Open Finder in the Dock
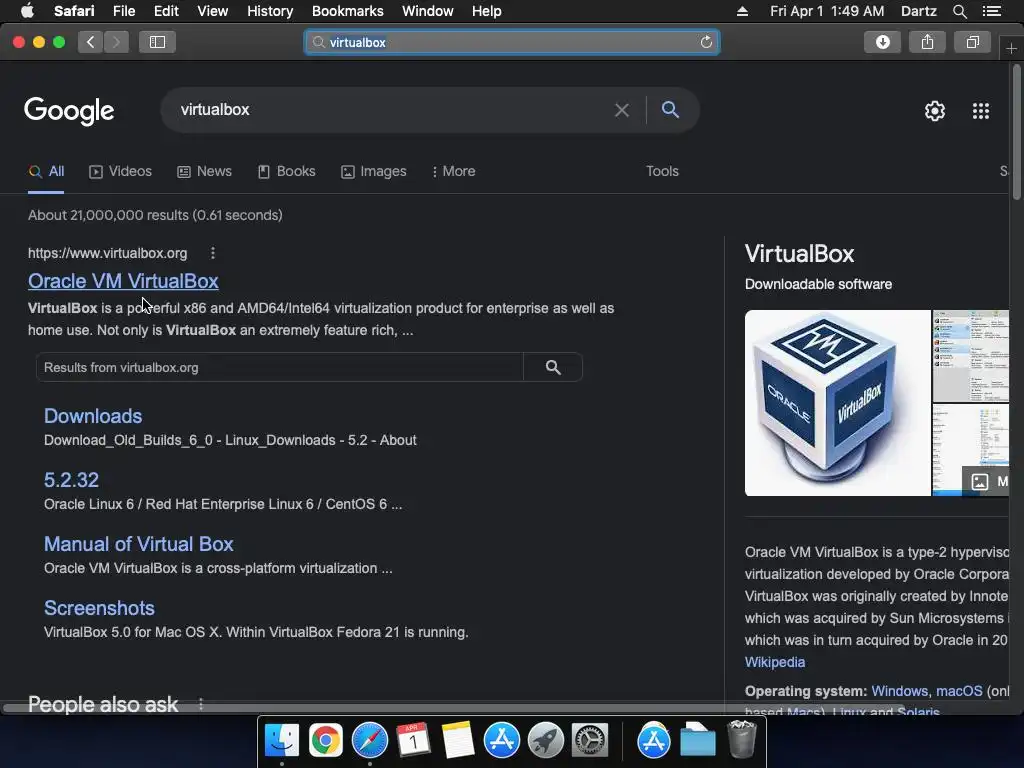 pos(282,740)
